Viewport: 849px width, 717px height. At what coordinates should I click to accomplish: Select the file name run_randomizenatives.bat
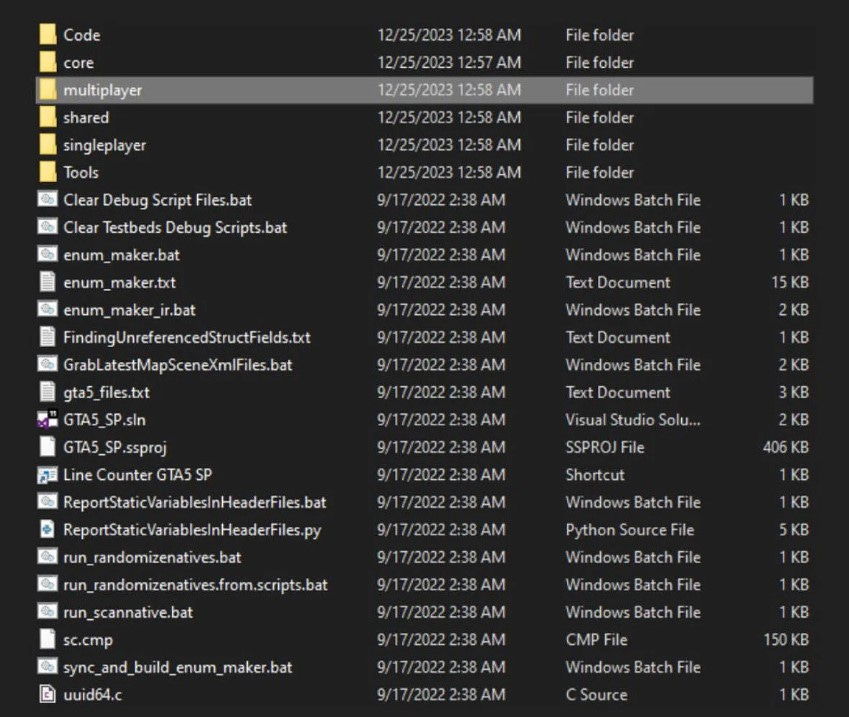[152, 557]
